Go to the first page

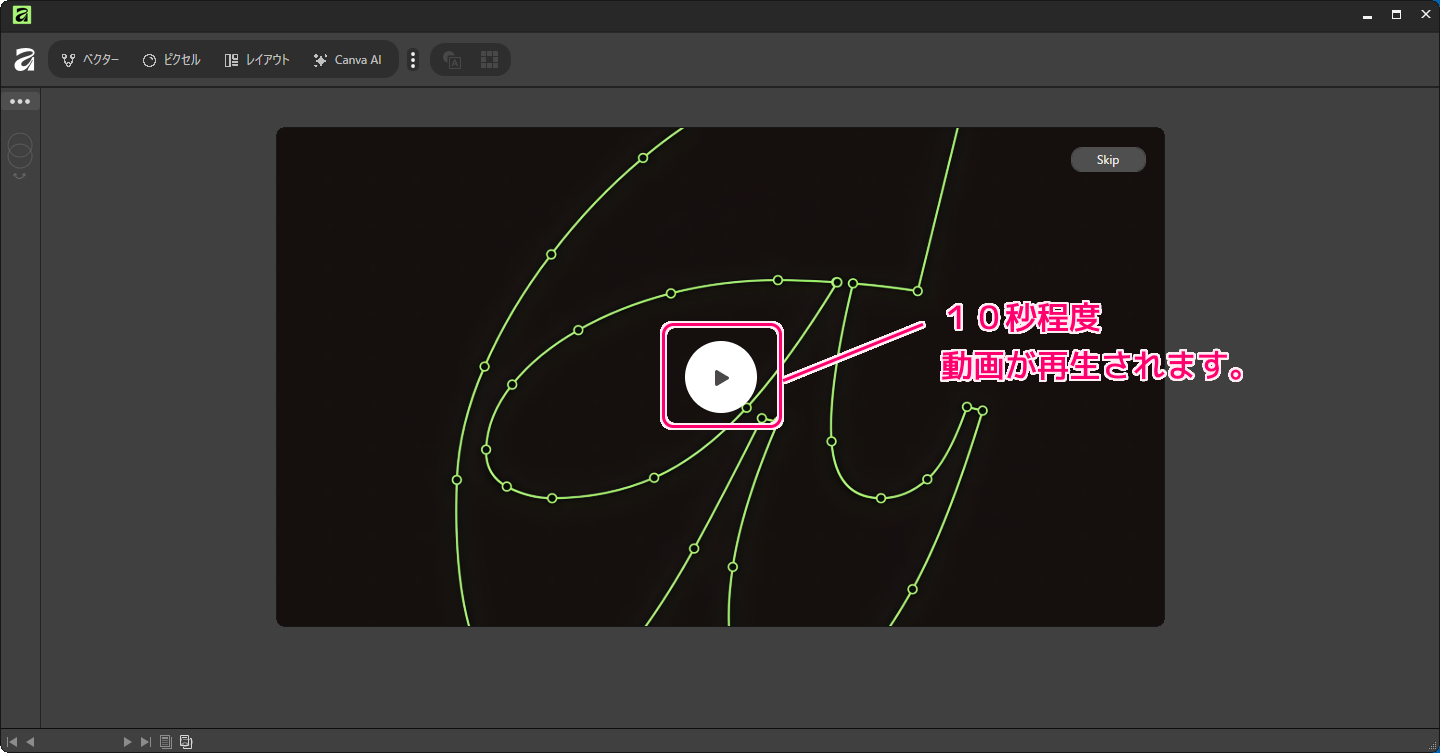pos(12,742)
